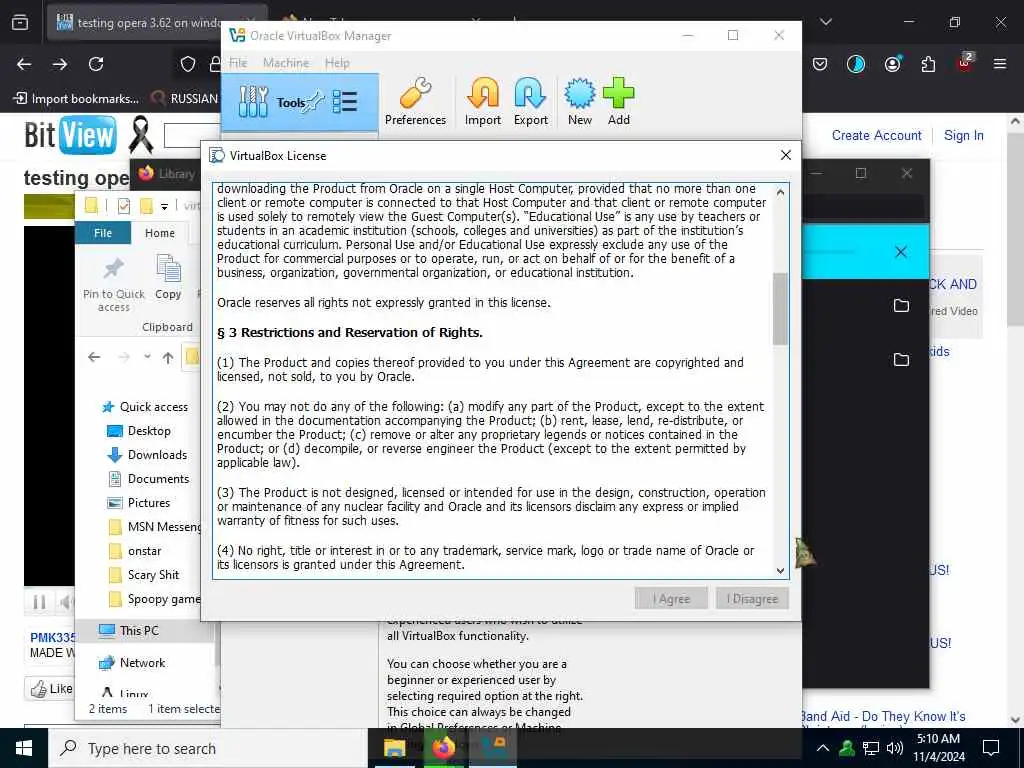Close the VirtualBox License dialog
Screen dimensions: 1024x768
click(786, 155)
